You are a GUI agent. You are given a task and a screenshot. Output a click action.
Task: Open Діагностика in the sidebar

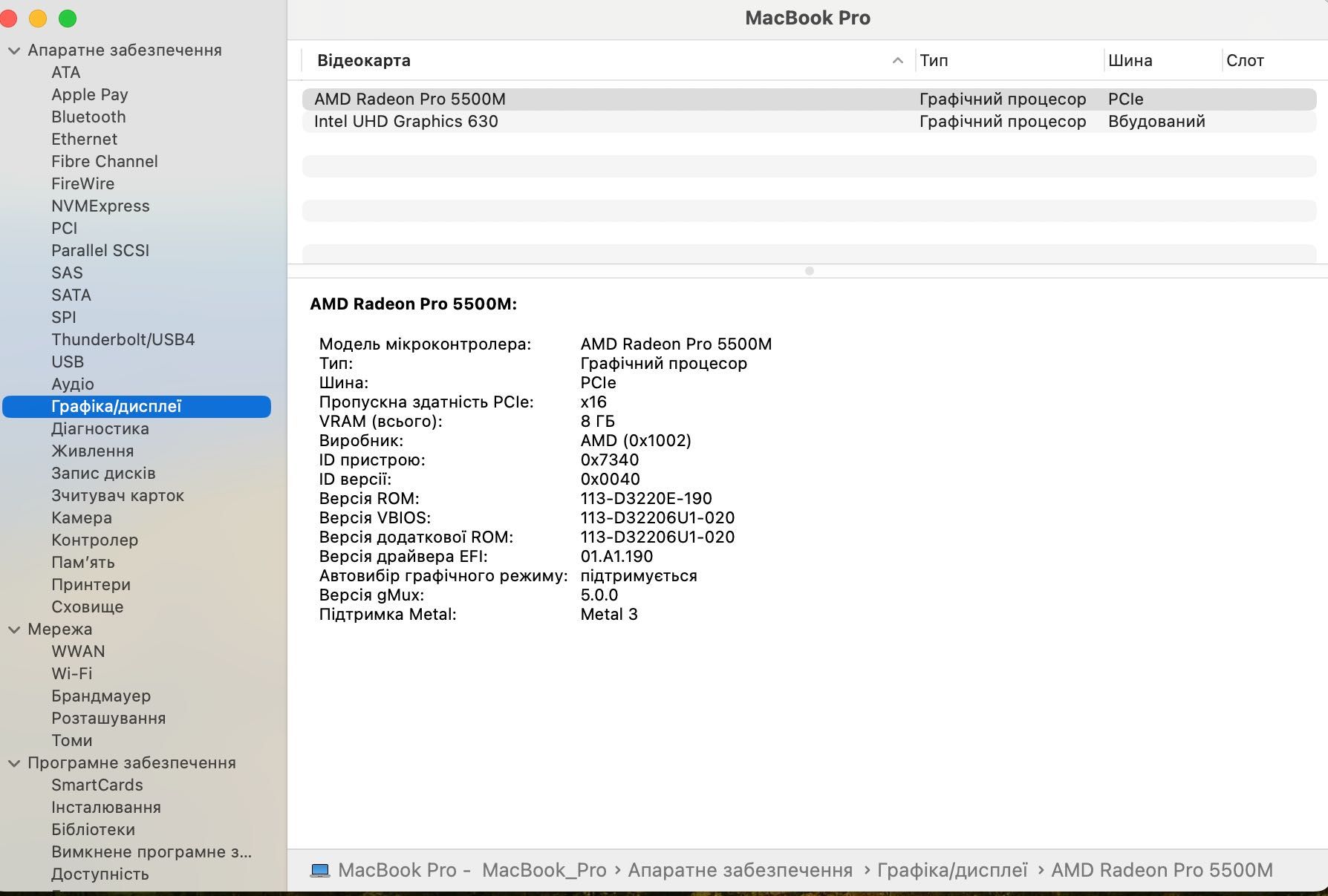[100, 429]
